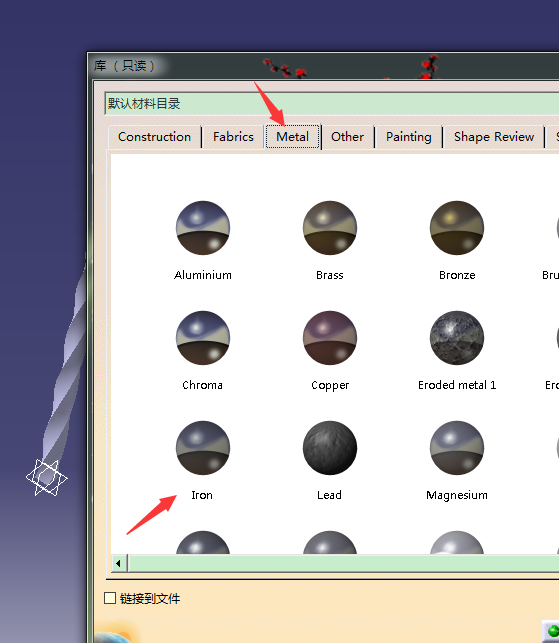Click the Magnesium label text
559x643 pixels.
point(457,495)
